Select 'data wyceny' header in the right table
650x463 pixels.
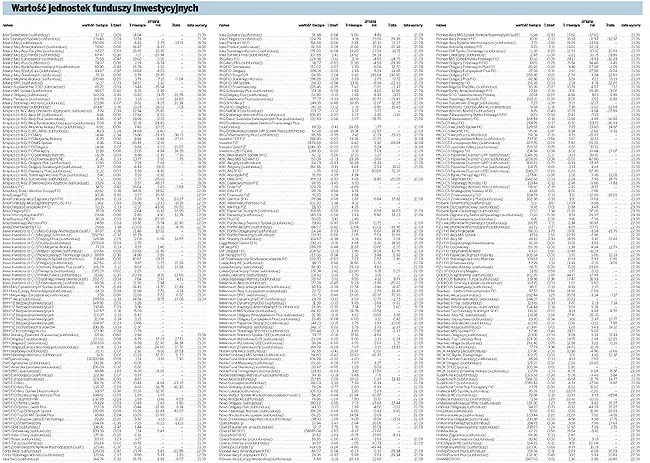pos(631,25)
